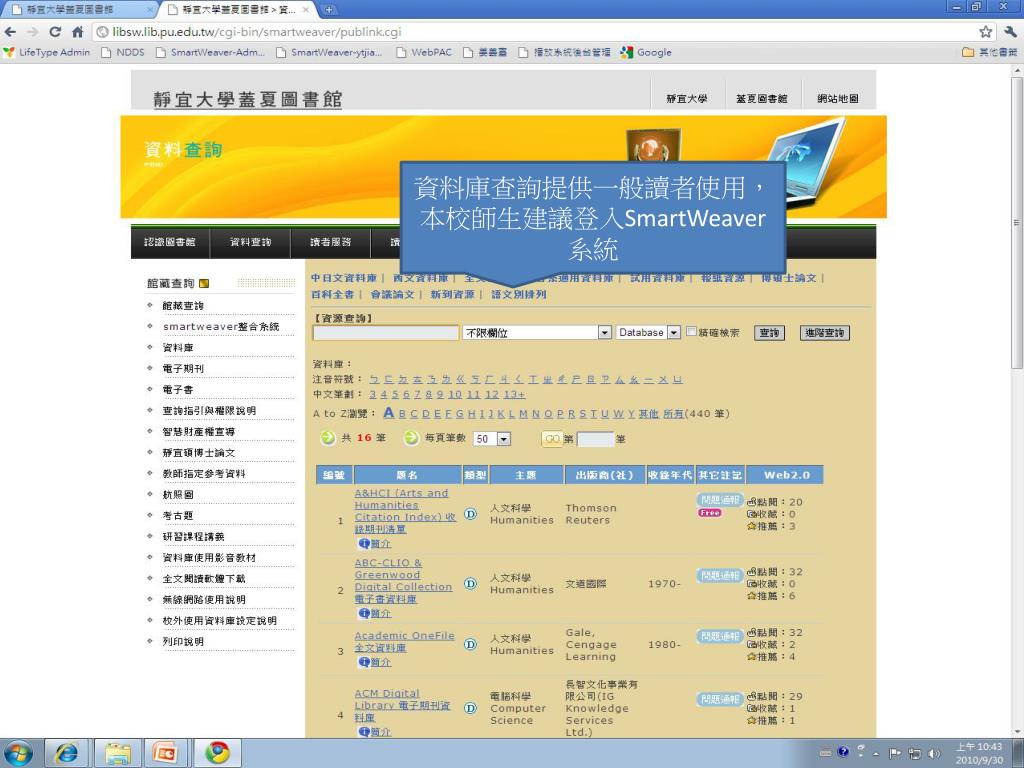1024x768 pixels.
Task: Open a new tab with the plus button
Action: 329,10
